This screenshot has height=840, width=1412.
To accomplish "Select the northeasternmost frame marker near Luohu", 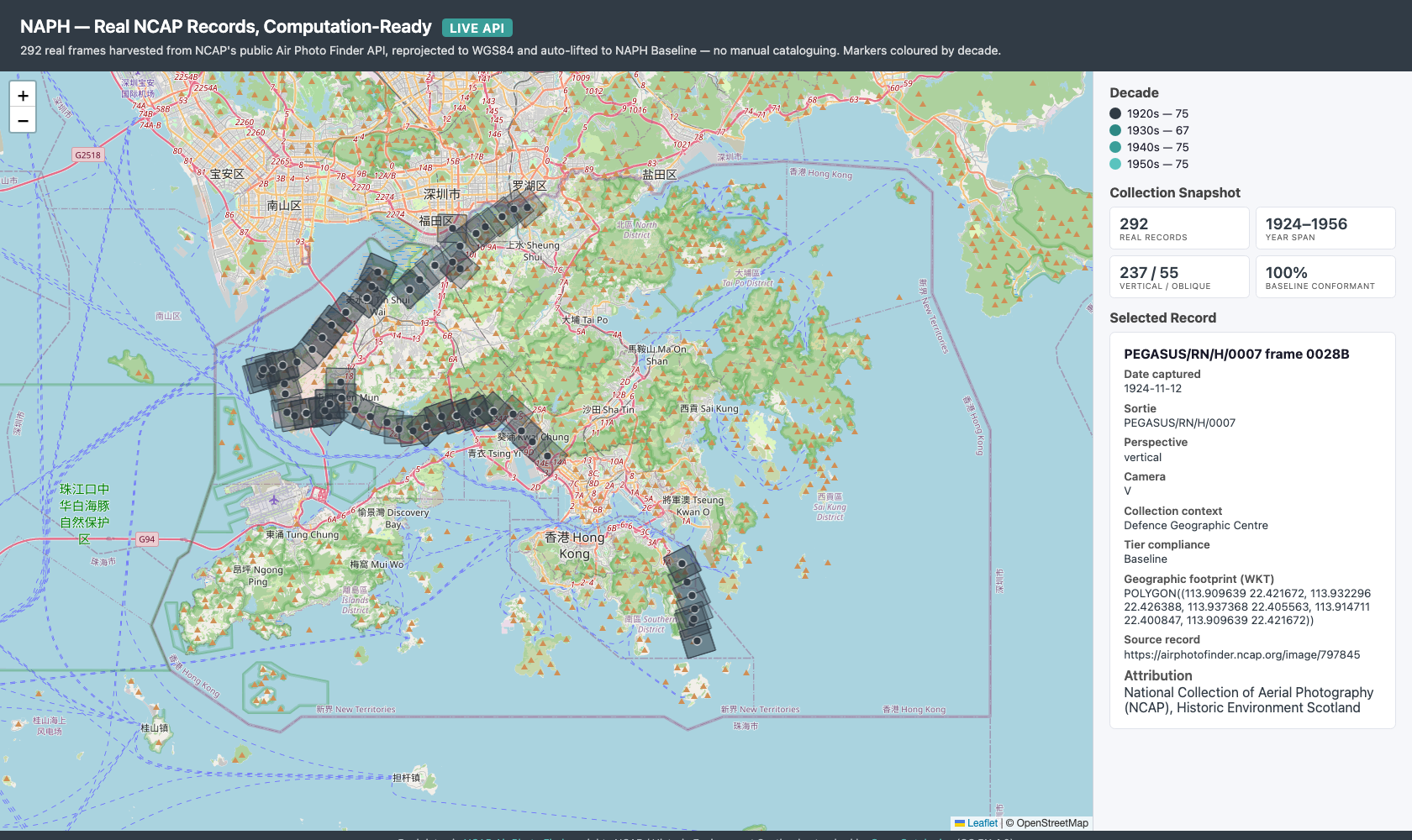I will pos(528,207).
